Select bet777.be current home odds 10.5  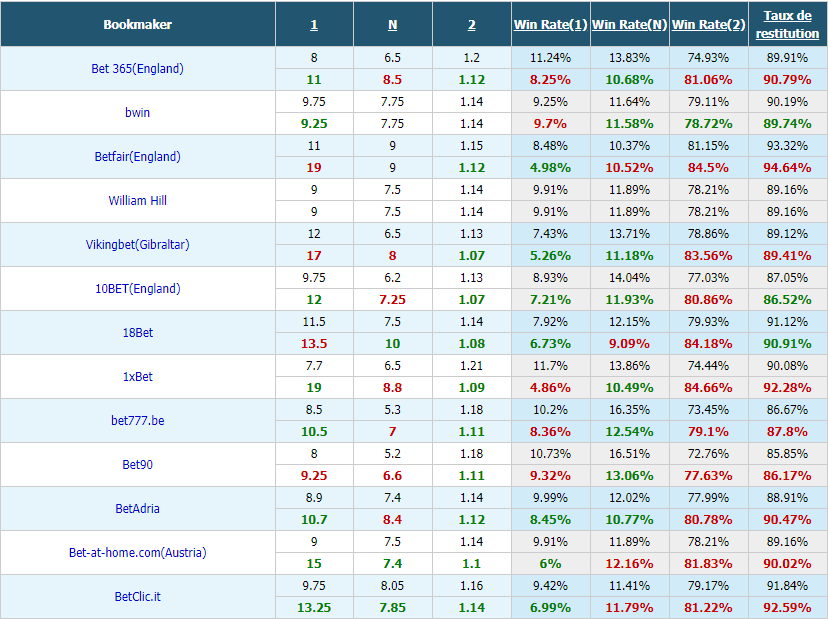[x=314, y=432]
